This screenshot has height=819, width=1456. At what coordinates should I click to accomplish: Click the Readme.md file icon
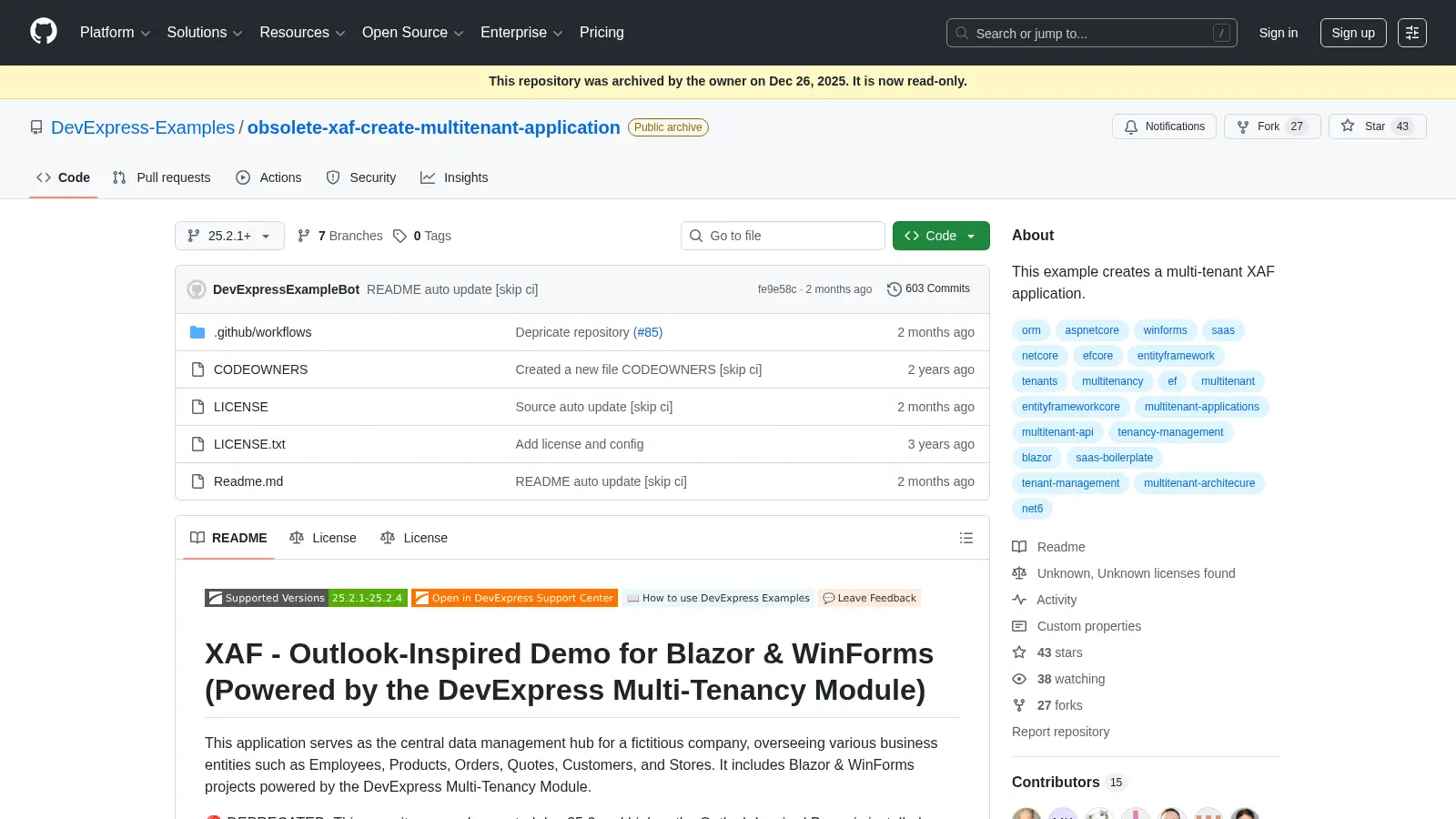click(197, 481)
